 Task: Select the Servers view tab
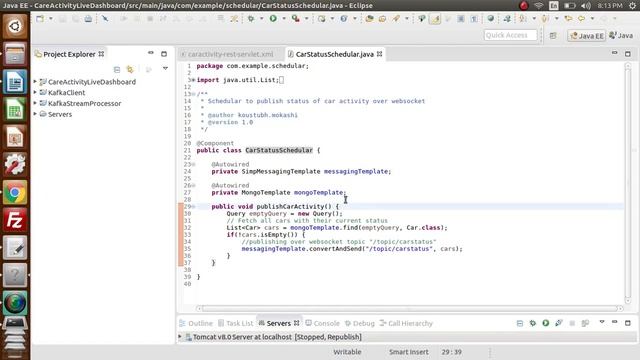pos(278,323)
